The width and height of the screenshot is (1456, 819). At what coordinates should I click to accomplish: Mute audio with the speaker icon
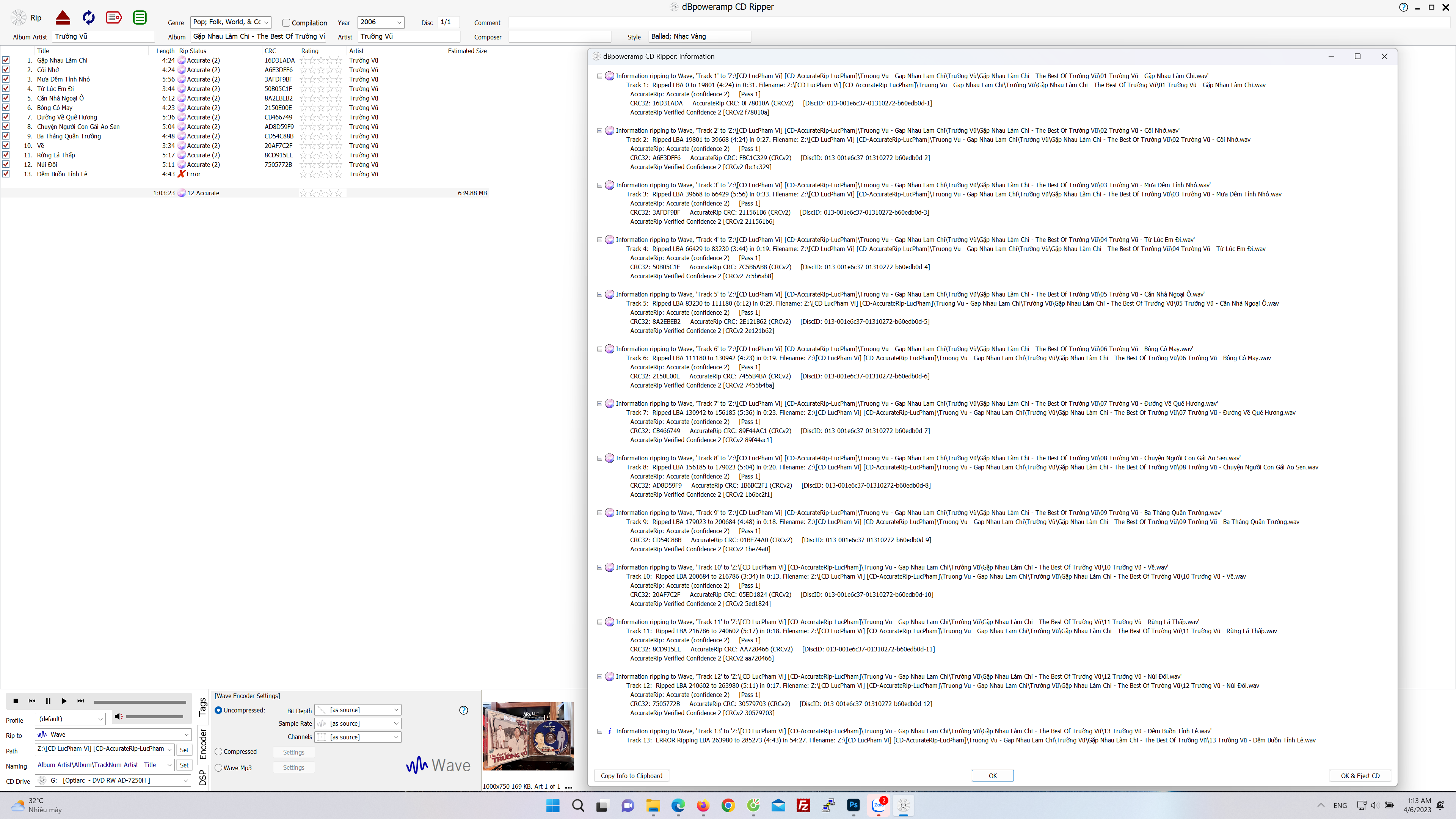pos(118,716)
